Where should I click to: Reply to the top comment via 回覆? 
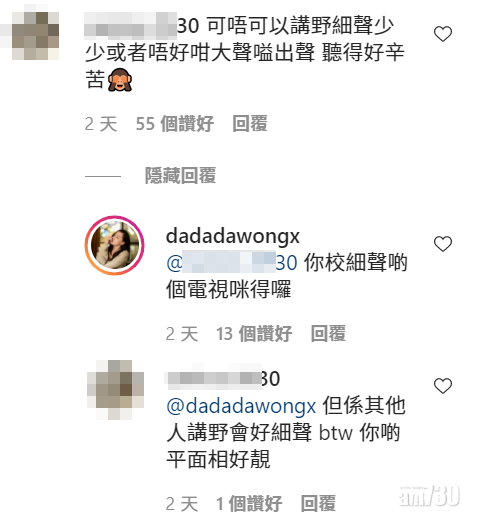pos(250,124)
